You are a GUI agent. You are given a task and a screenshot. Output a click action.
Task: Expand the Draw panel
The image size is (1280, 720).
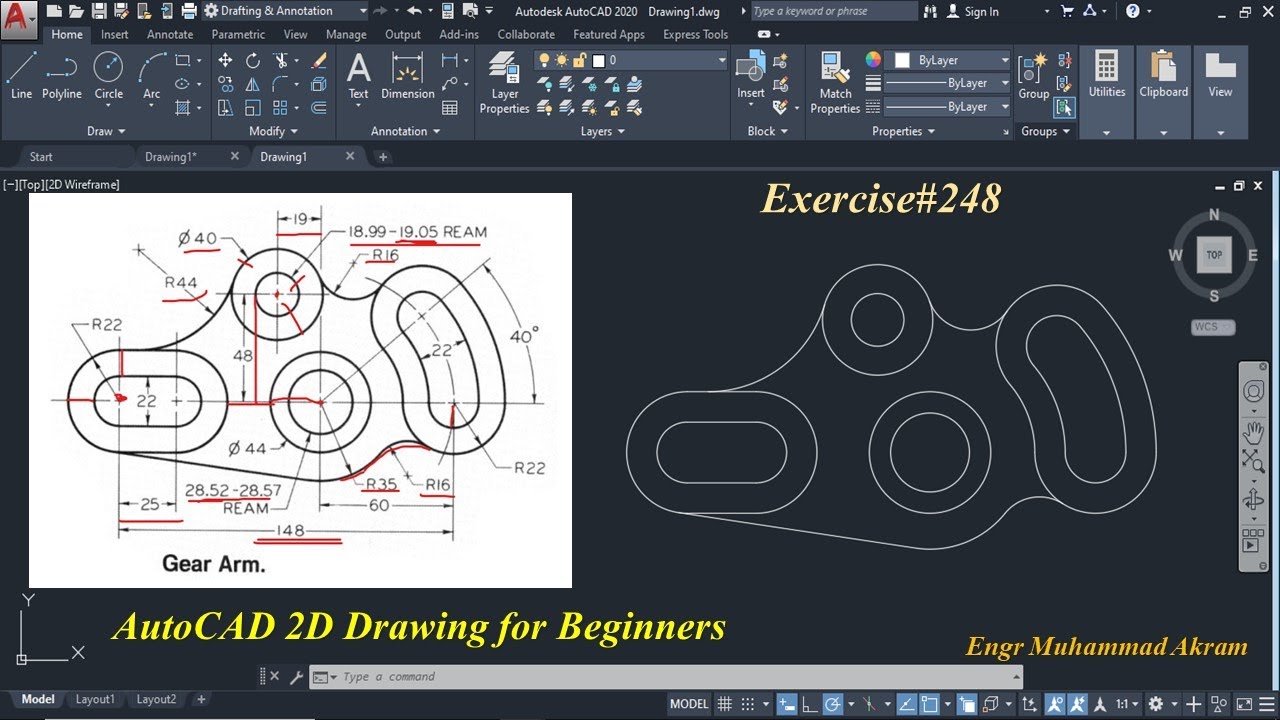tap(106, 131)
